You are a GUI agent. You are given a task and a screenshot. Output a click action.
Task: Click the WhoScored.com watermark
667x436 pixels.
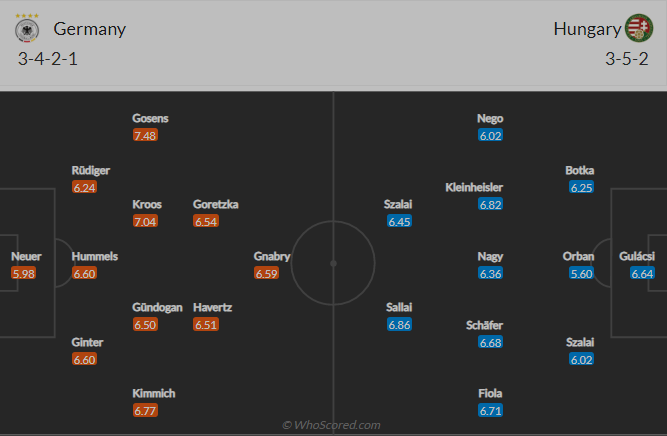(x=331, y=425)
